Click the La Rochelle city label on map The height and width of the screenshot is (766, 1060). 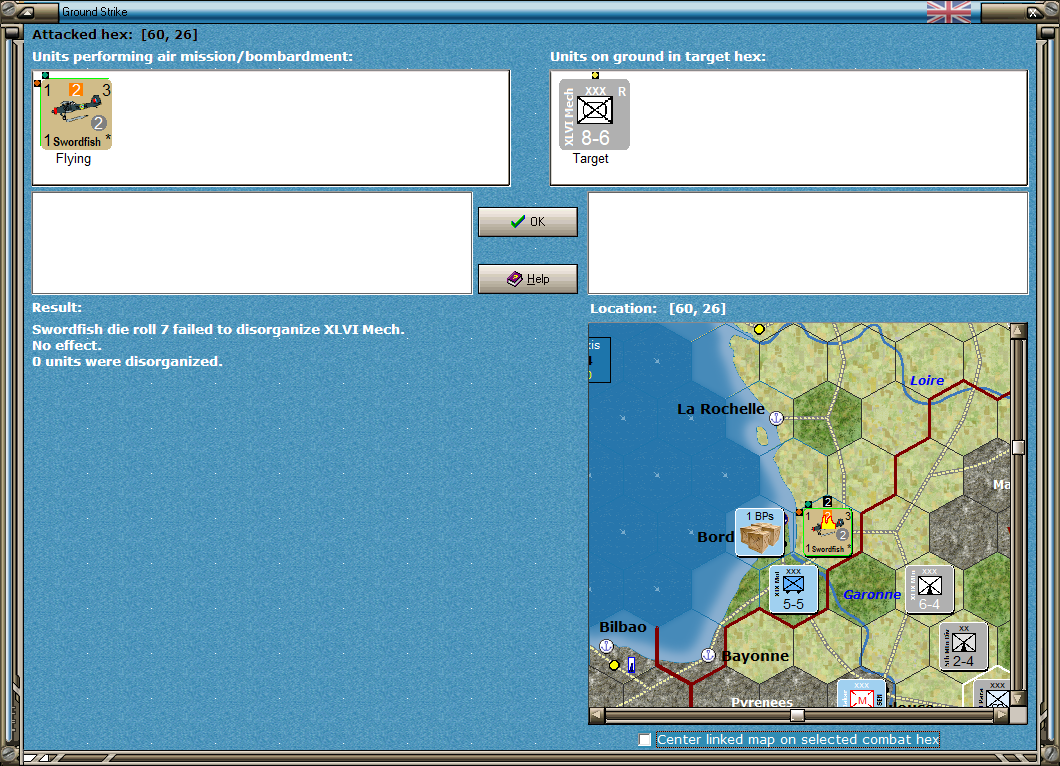pos(721,409)
